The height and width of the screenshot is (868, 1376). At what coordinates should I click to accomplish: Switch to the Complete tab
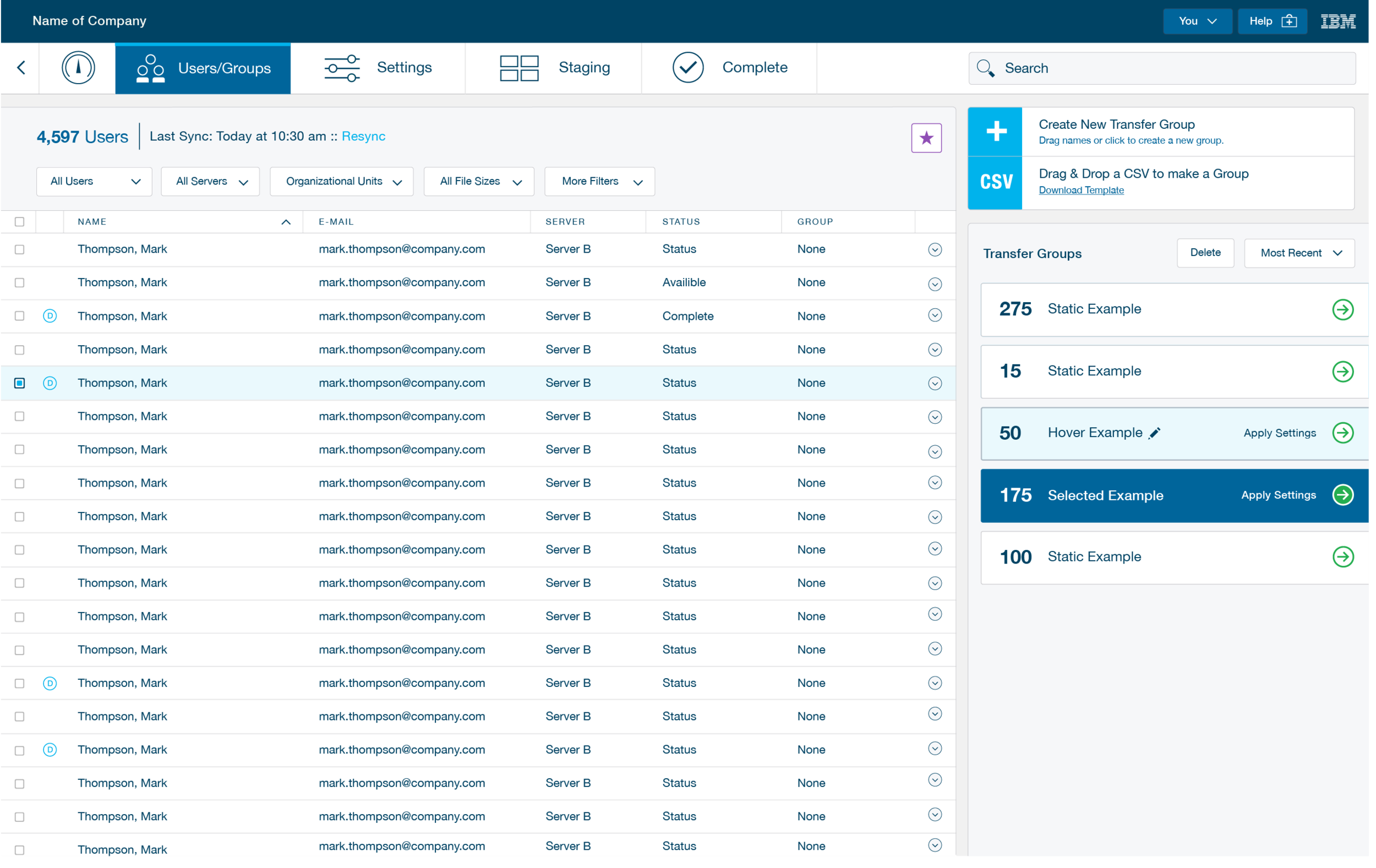[x=729, y=68]
